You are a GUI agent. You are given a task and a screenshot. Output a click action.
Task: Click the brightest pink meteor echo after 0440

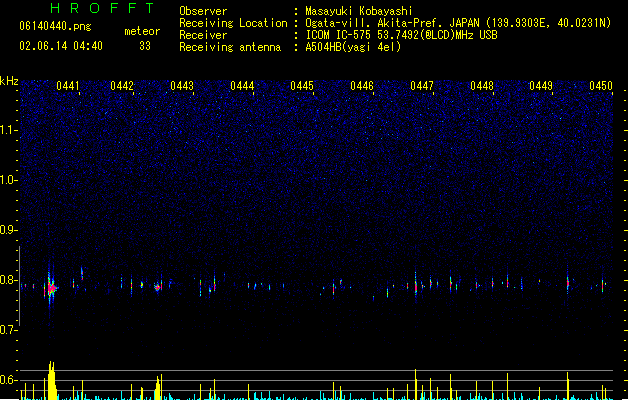pyautogui.click(x=51, y=288)
